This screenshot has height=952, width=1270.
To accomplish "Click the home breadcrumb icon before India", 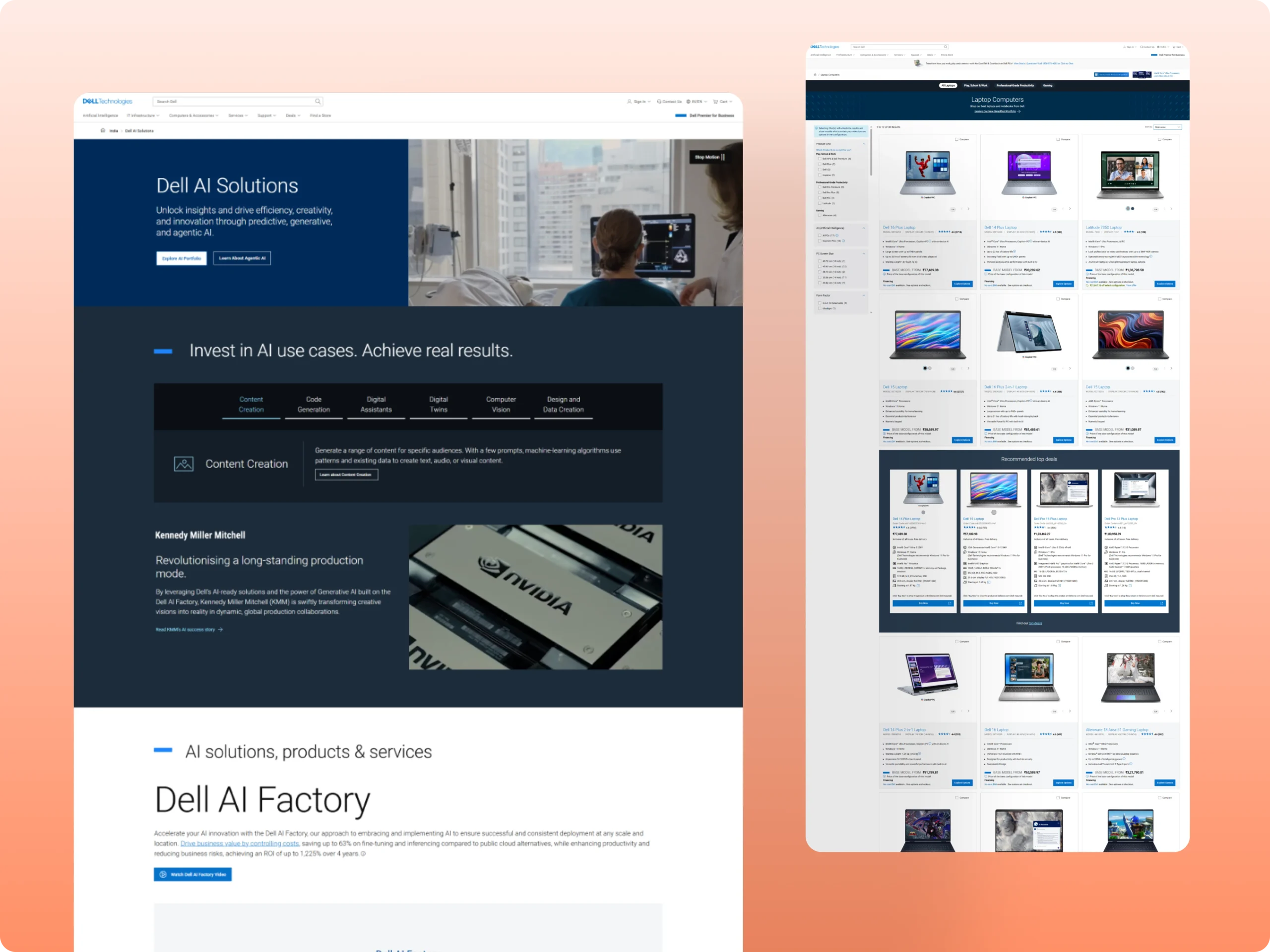I will pos(103,130).
